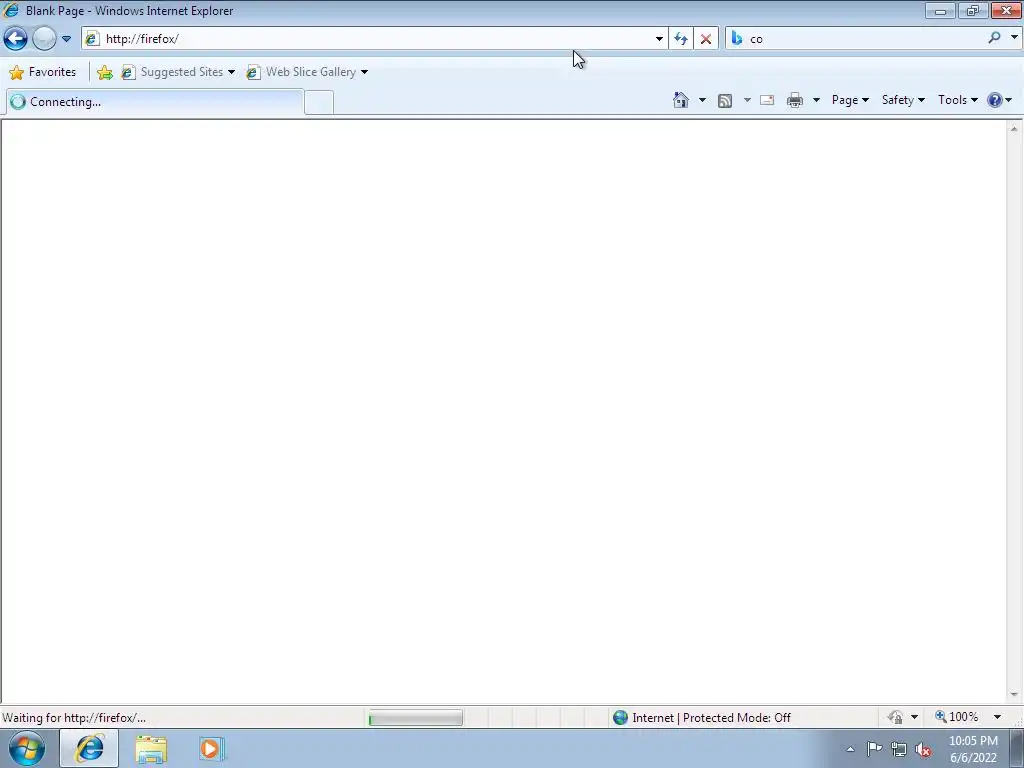
Task: Open the Tools menu
Action: 957,100
